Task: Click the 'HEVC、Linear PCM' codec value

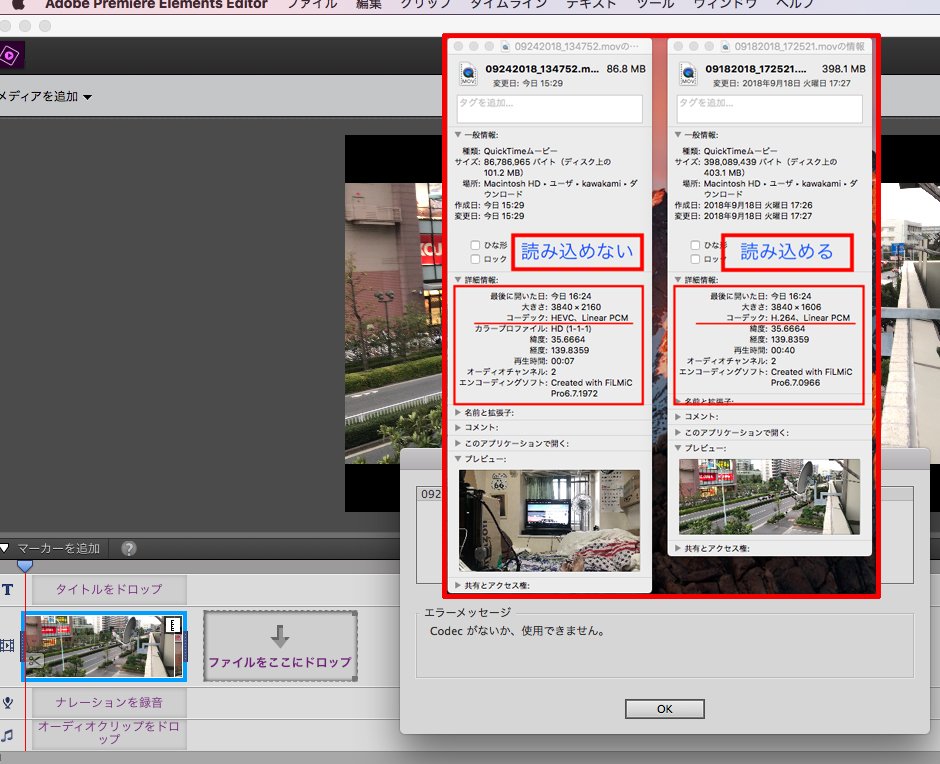Action: pos(589,318)
